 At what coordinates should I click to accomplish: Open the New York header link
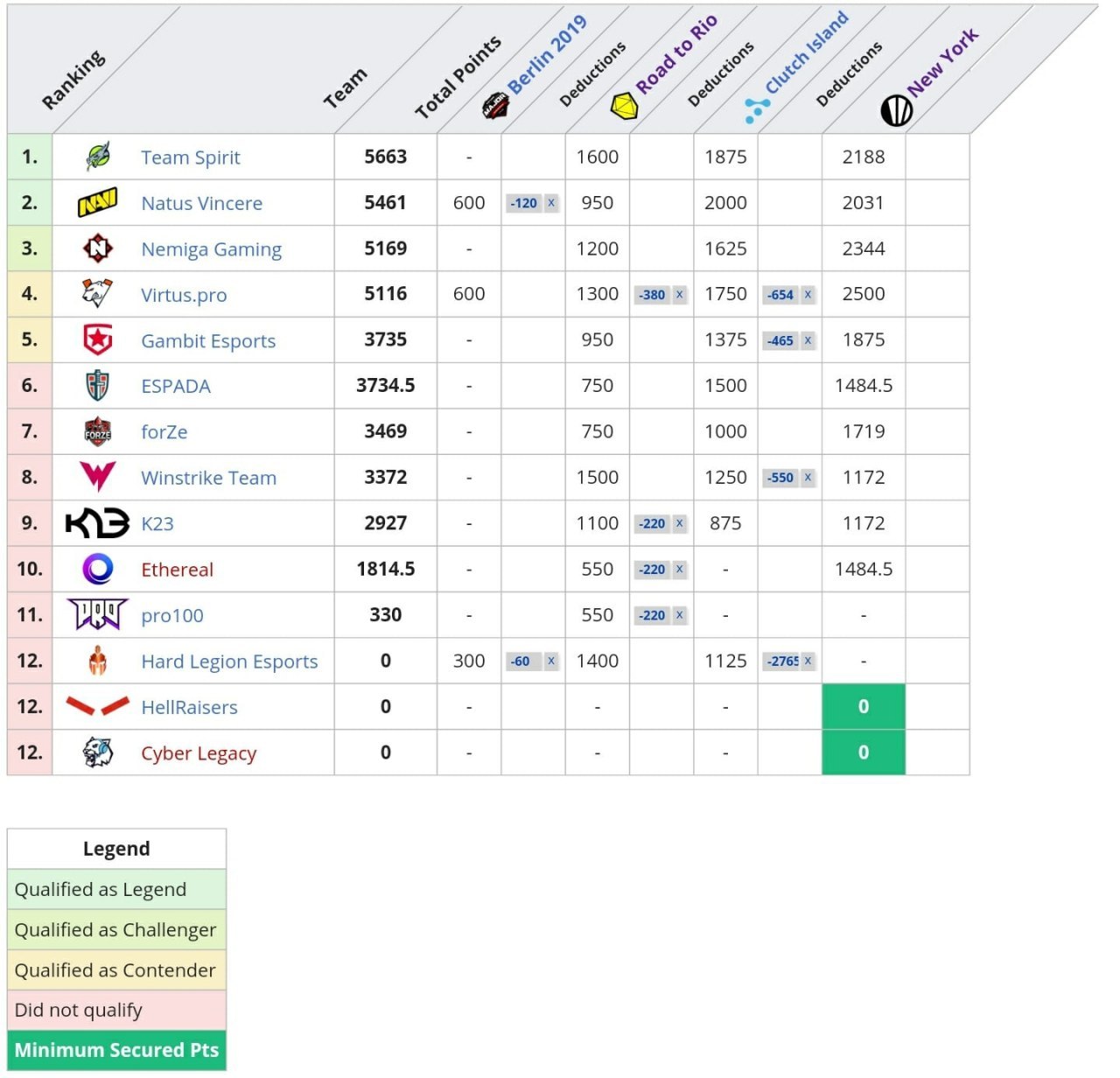(x=943, y=61)
